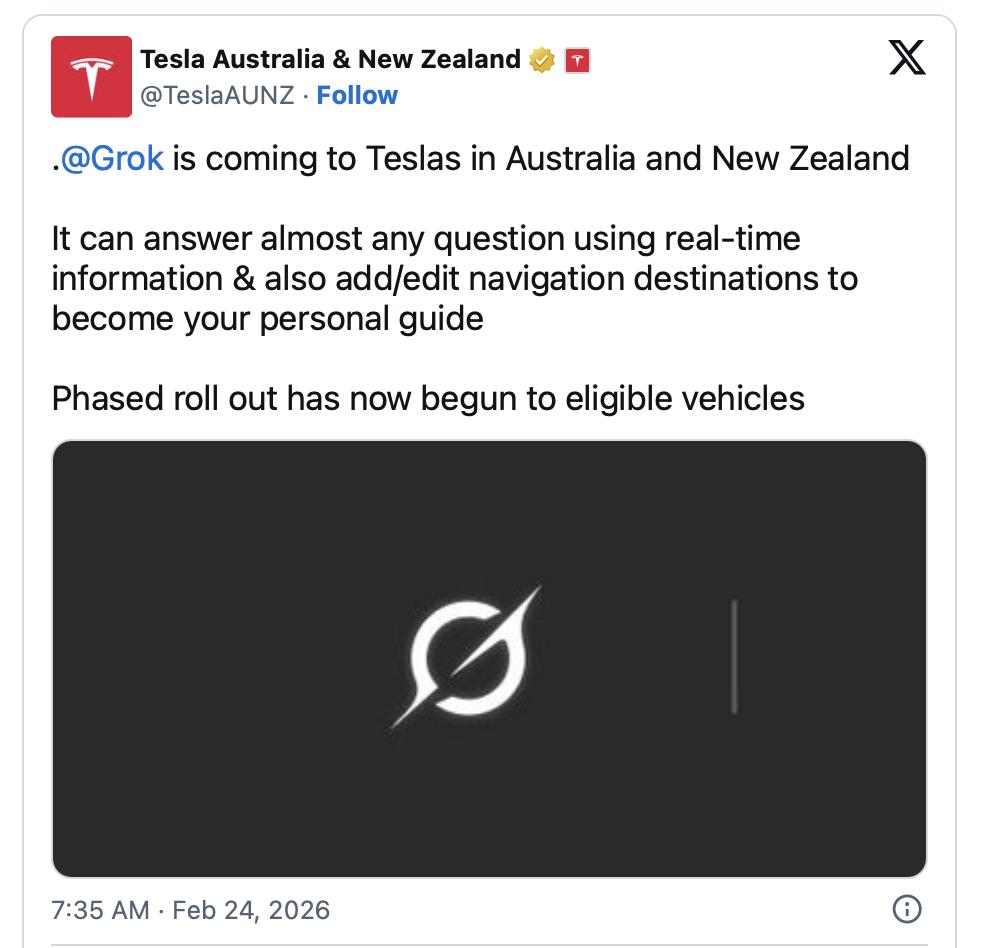Click the Tesla Australia & New Zealand name
Viewport: 986px width, 948px height.
coord(330,60)
